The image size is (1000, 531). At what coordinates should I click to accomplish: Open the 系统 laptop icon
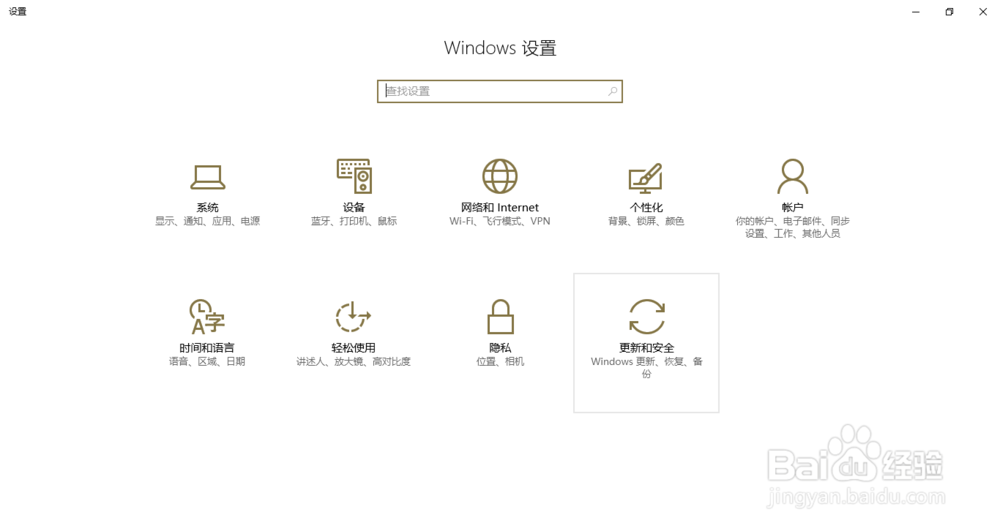(x=207, y=177)
